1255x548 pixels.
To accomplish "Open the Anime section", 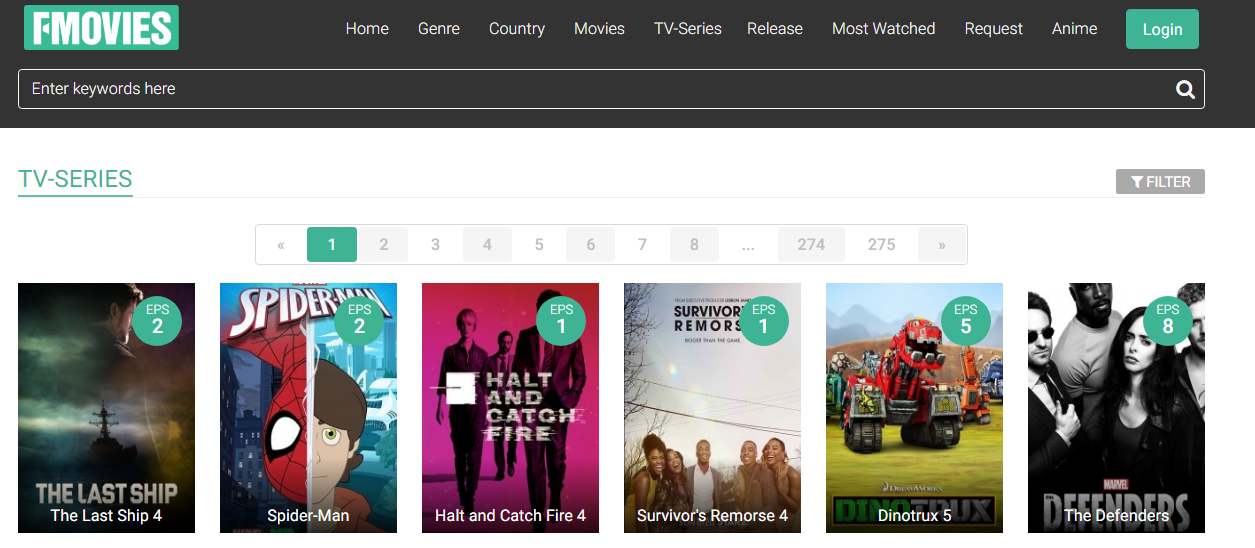I will 1075,29.
